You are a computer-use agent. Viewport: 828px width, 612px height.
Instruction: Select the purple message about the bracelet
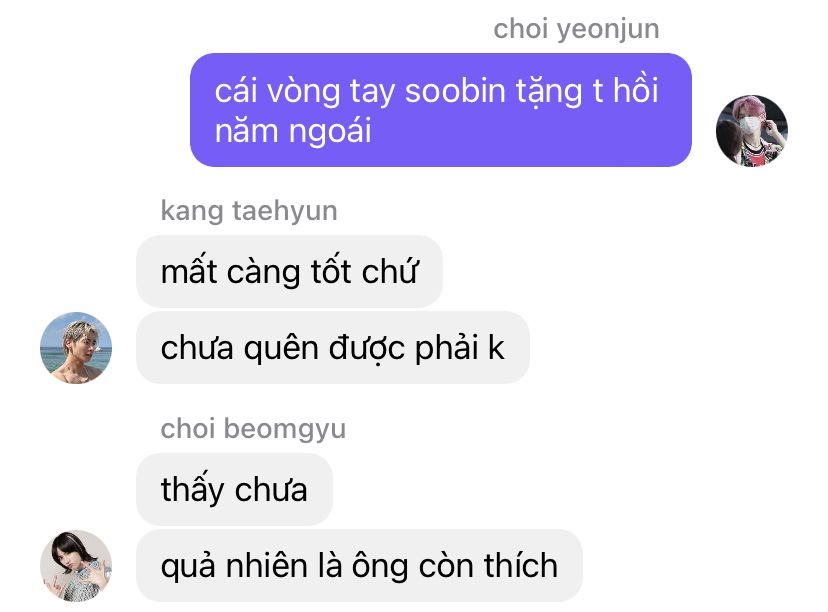coord(441,110)
